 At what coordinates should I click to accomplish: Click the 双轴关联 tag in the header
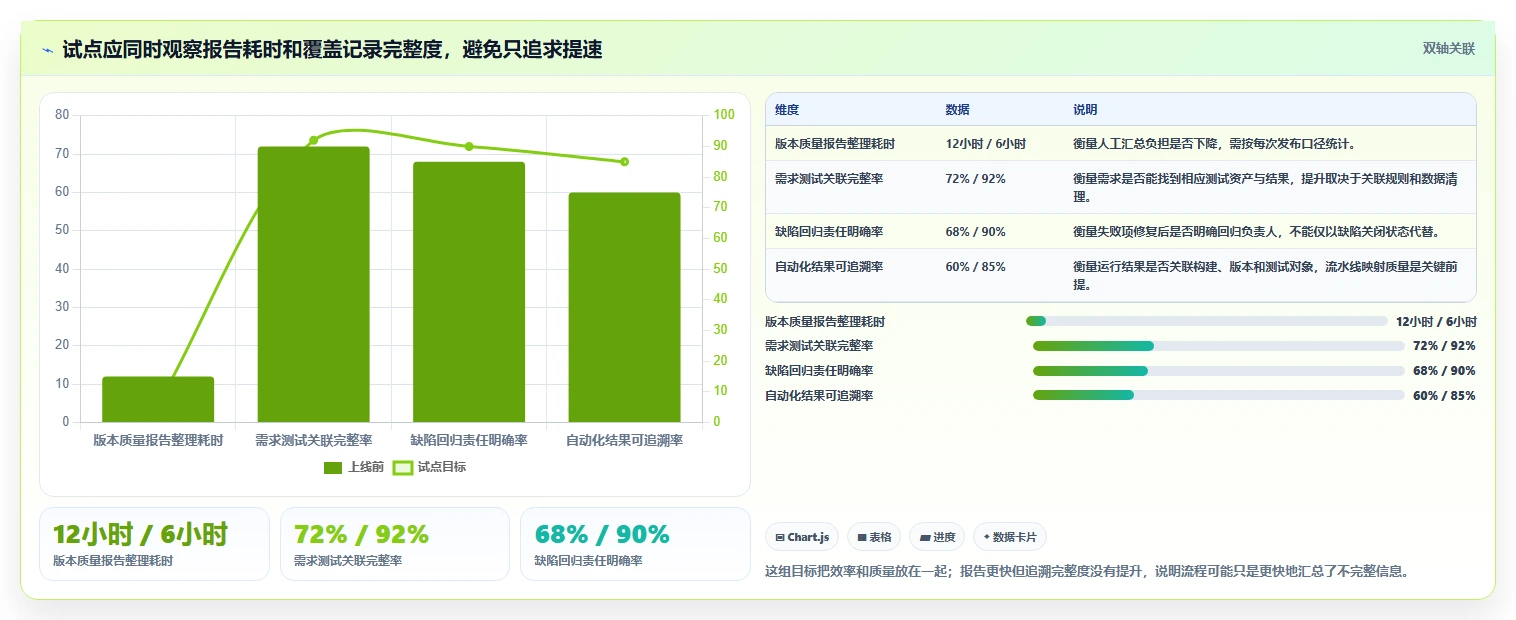point(1449,49)
